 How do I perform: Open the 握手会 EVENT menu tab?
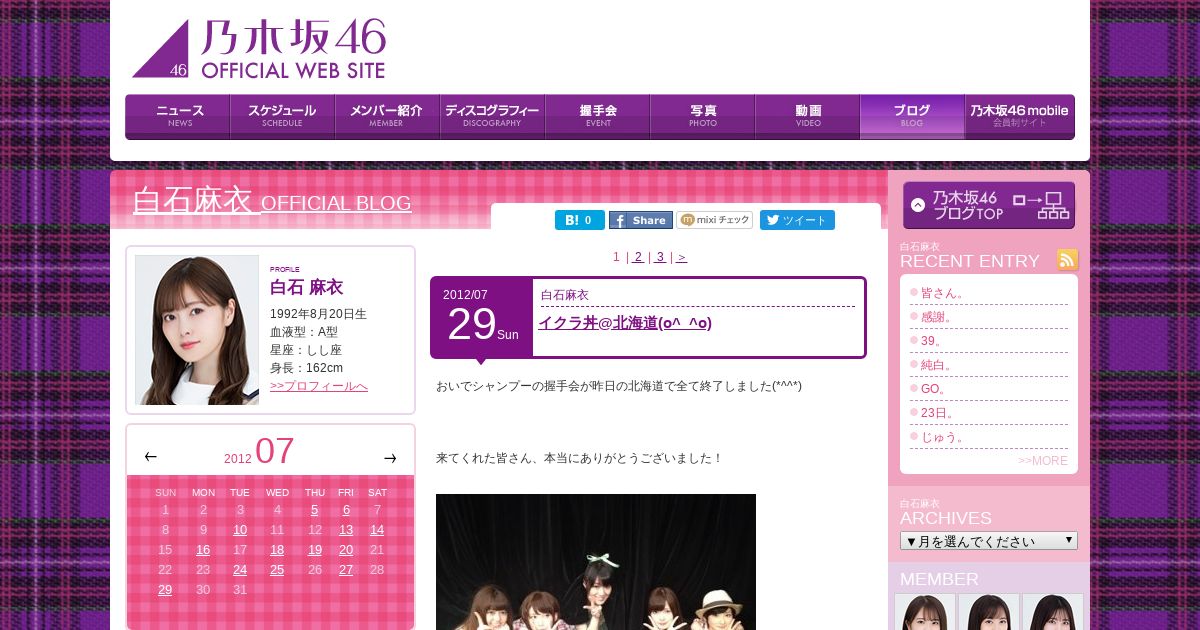pyautogui.click(x=598, y=117)
